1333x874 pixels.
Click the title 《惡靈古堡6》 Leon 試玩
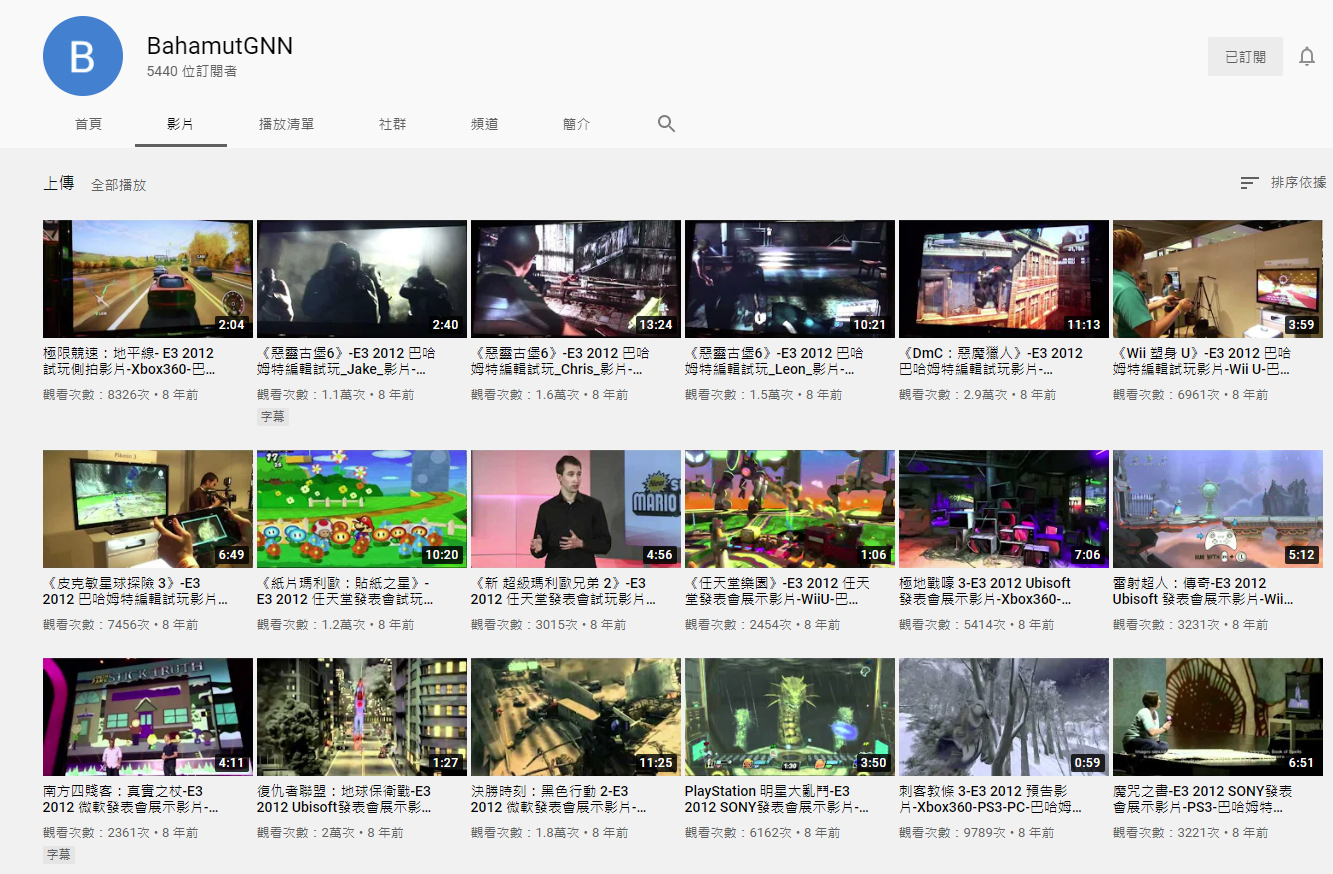[x=774, y=361]
